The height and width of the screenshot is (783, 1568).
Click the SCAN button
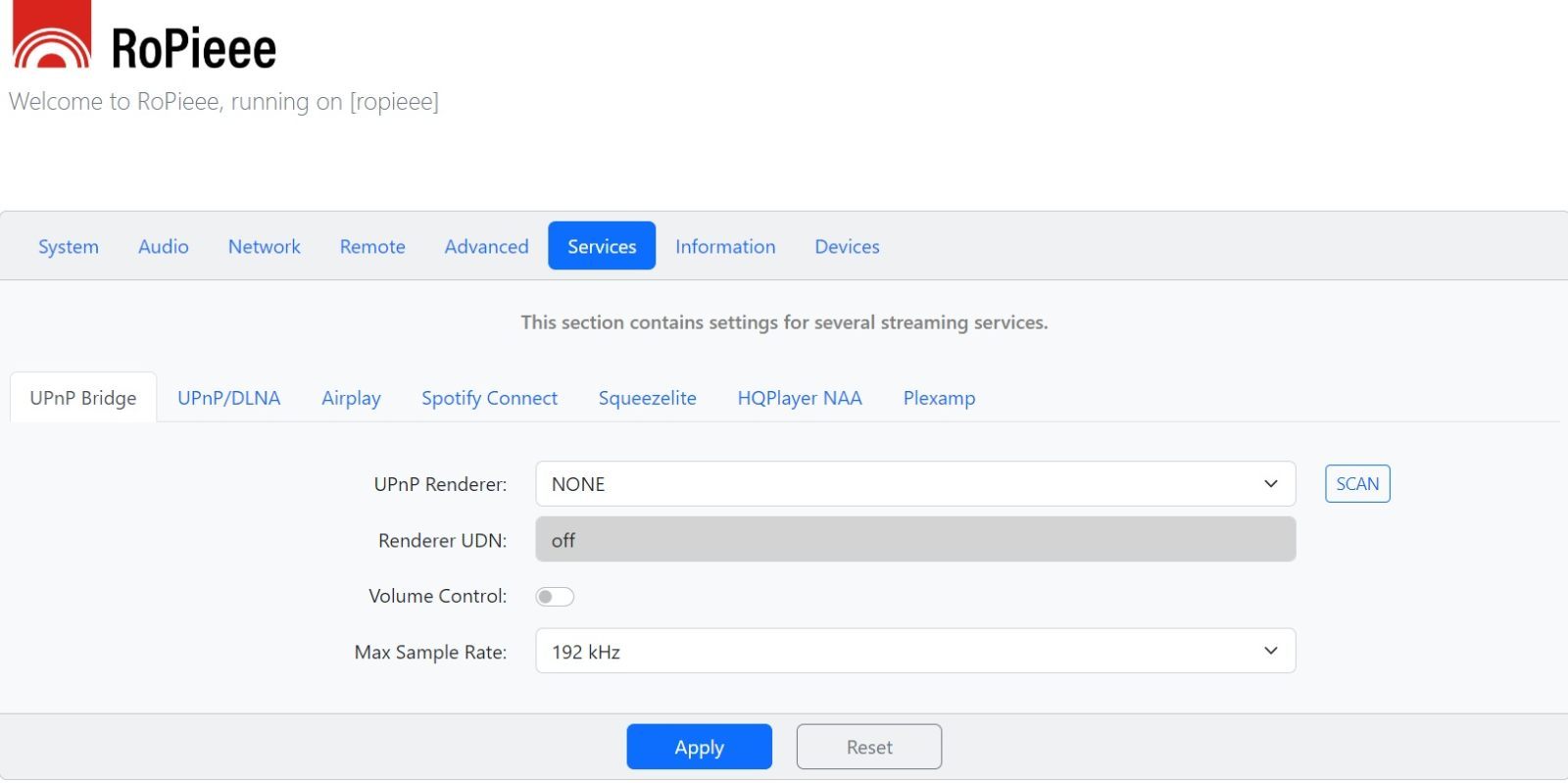click(x=1357, y=484)
